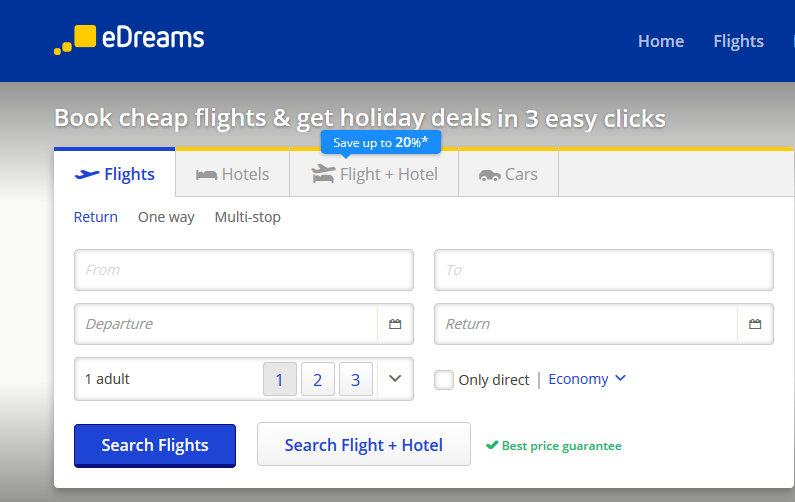Click the airplane icon on Flights tab
This screenshot has height=502, width=795.
pyautogui.click(x=87, y=174)
